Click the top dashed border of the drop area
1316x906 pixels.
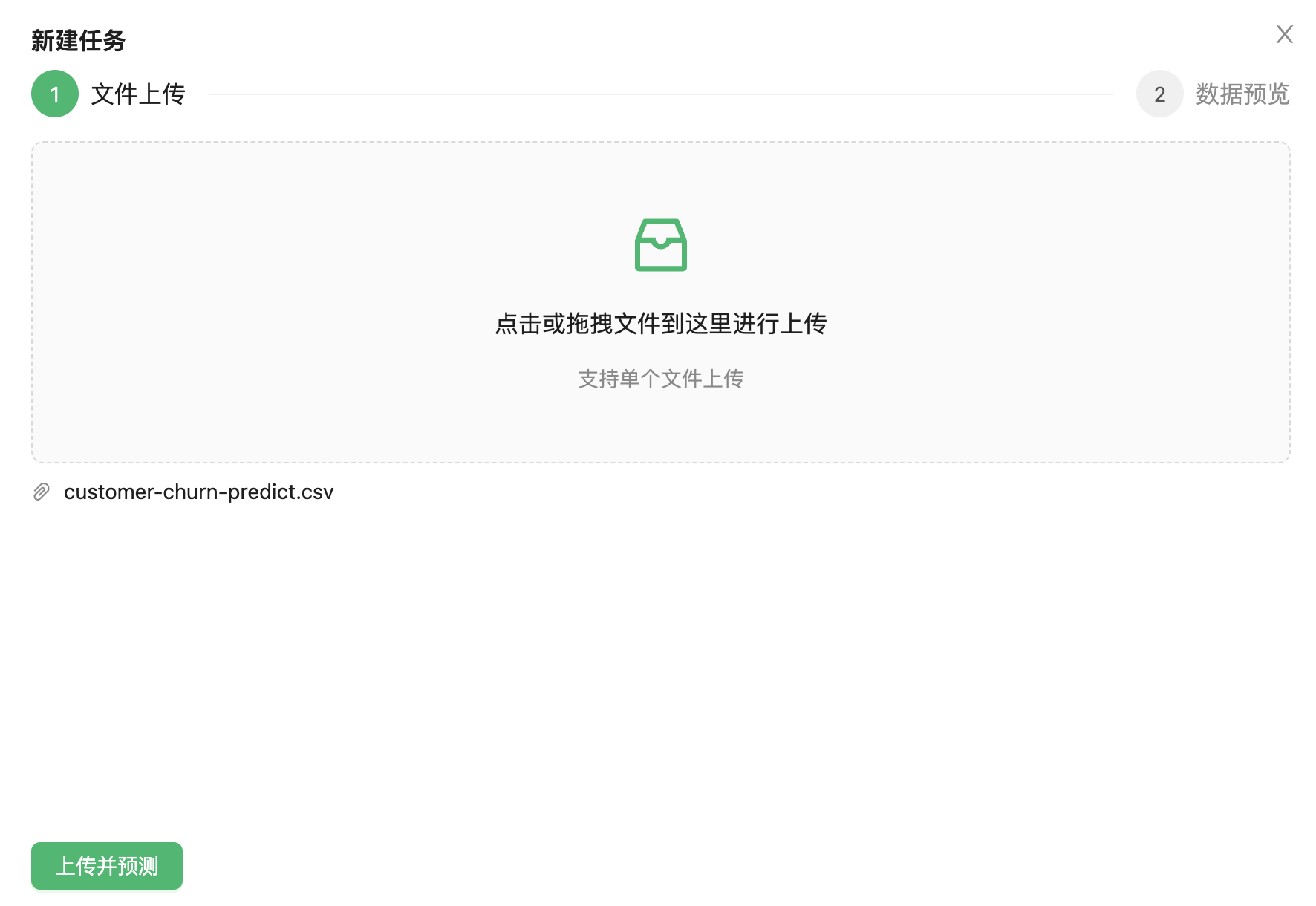[x=660, y=143]
